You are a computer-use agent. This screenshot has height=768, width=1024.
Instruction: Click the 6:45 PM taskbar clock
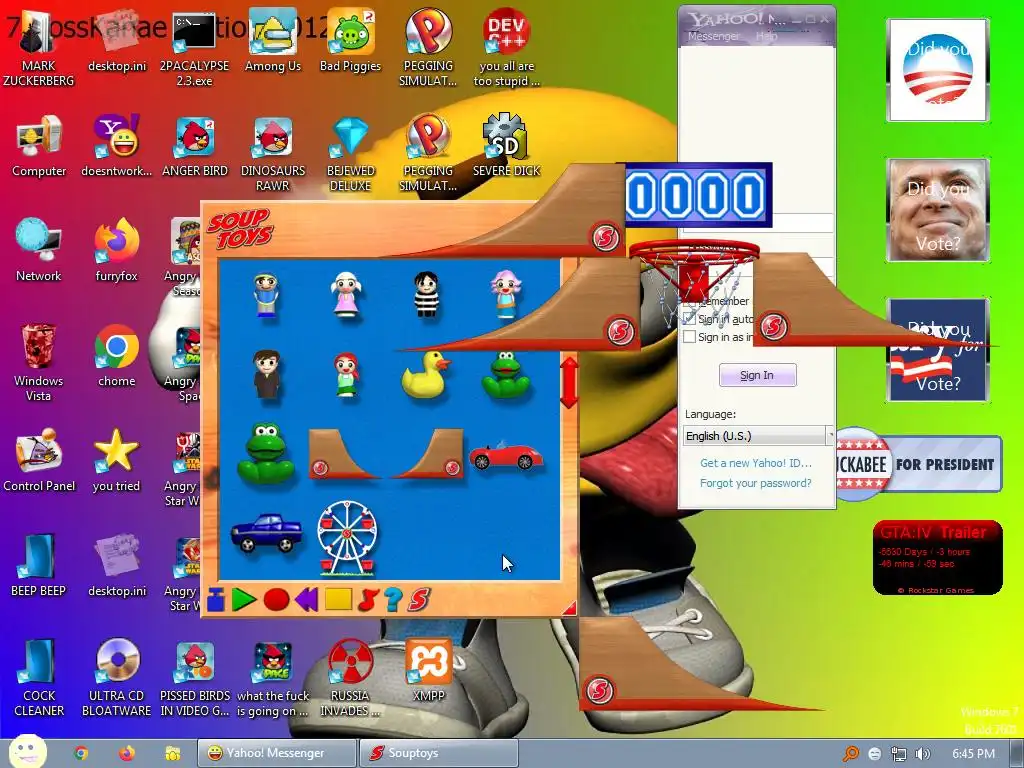coord(973,754)
